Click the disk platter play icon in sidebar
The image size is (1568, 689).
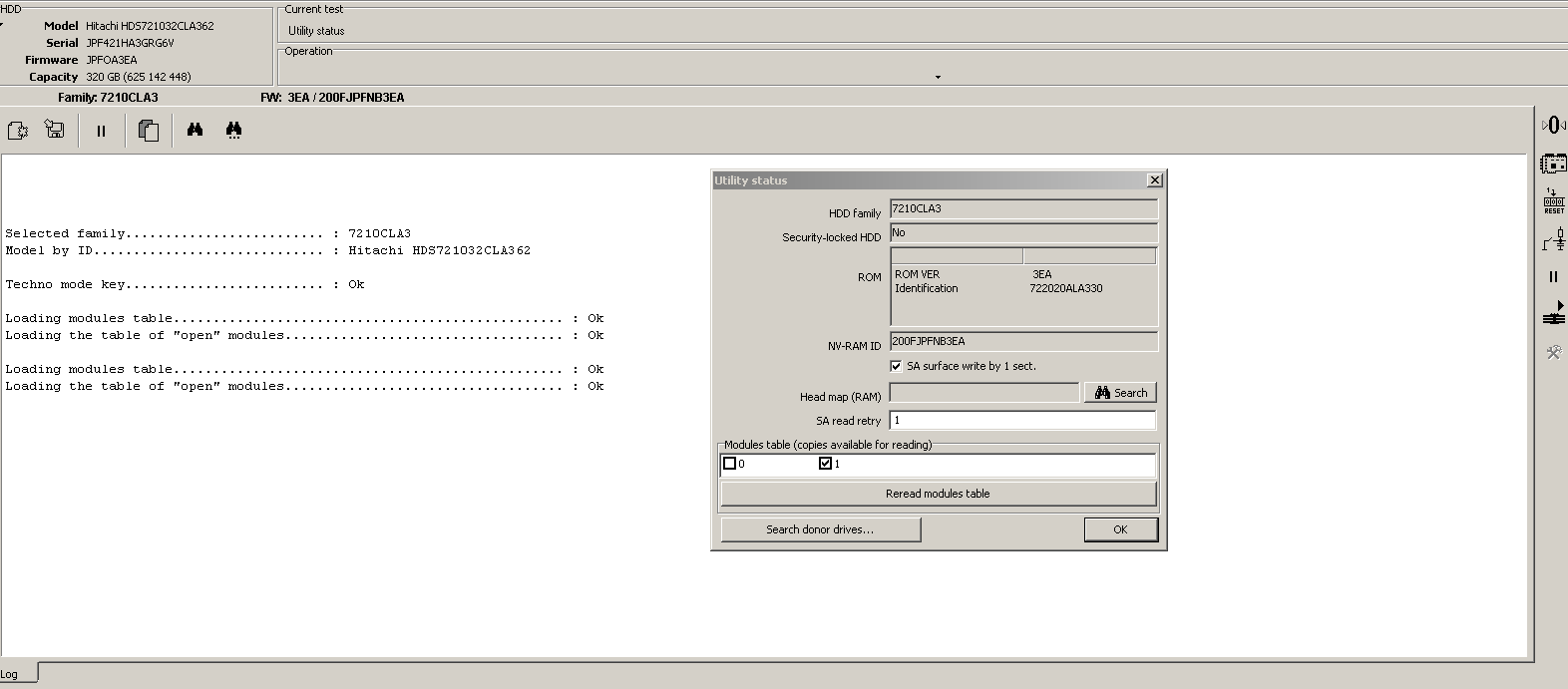1553,313
